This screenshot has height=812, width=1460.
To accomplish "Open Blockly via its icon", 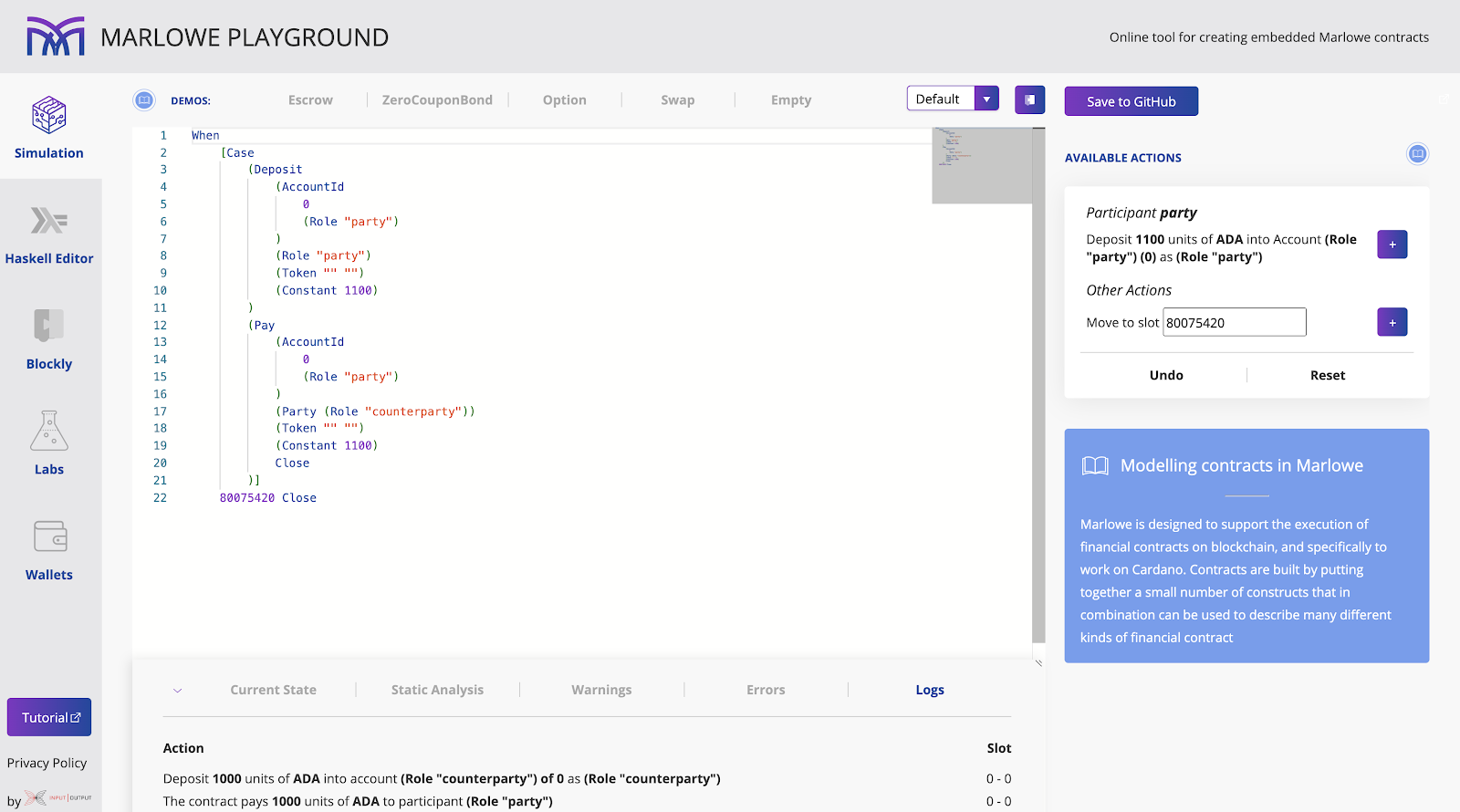I will click(49, 326).
